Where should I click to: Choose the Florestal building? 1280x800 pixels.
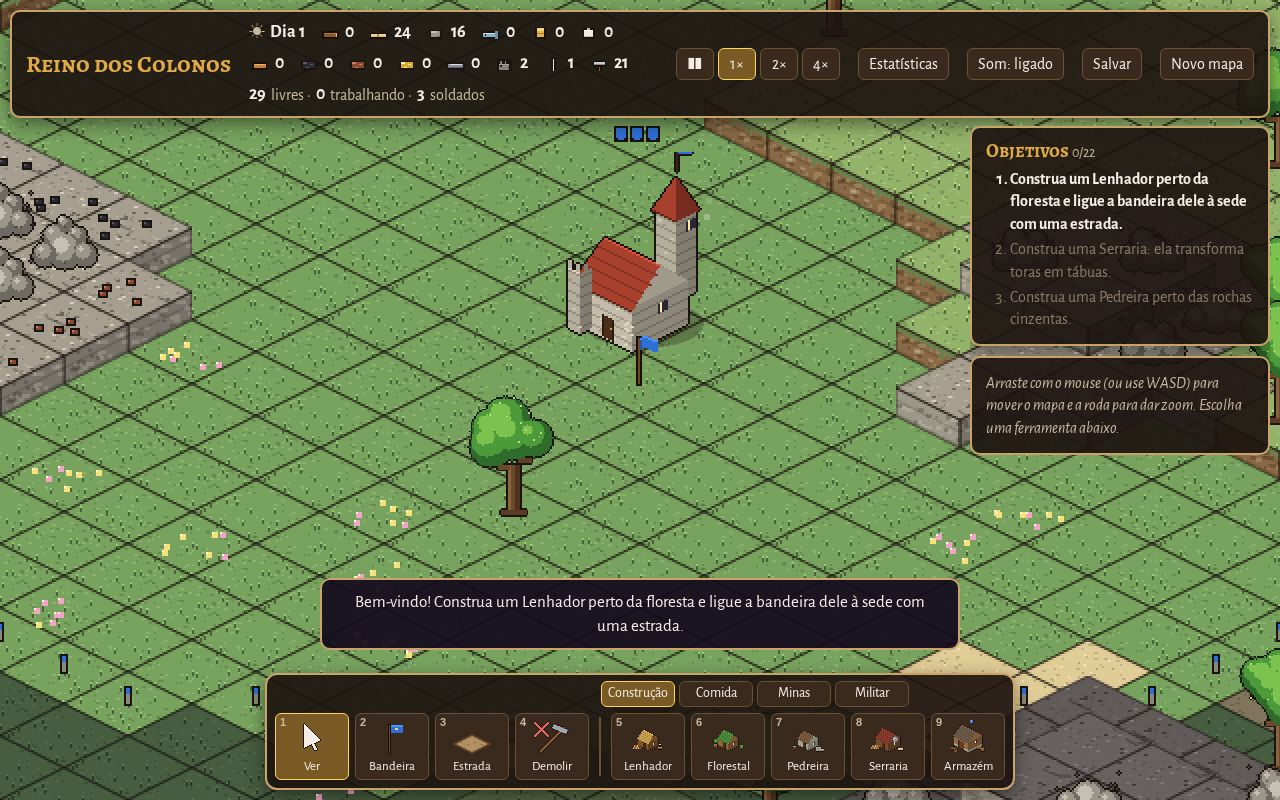click(x=728, y=746)
